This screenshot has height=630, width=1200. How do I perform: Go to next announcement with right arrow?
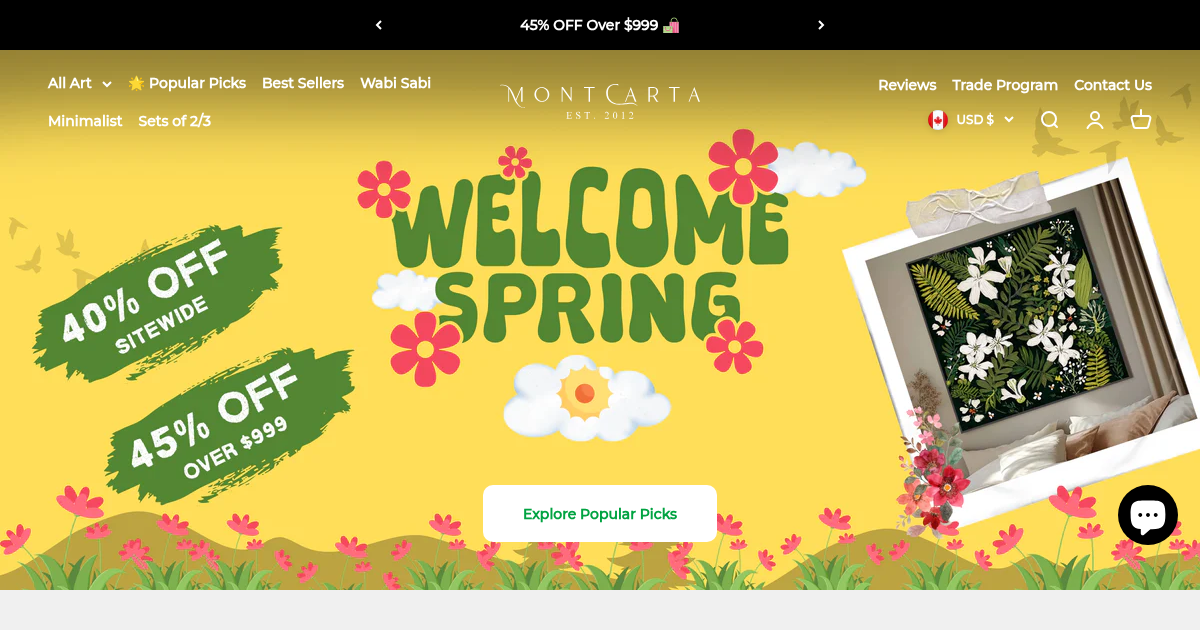821,25
